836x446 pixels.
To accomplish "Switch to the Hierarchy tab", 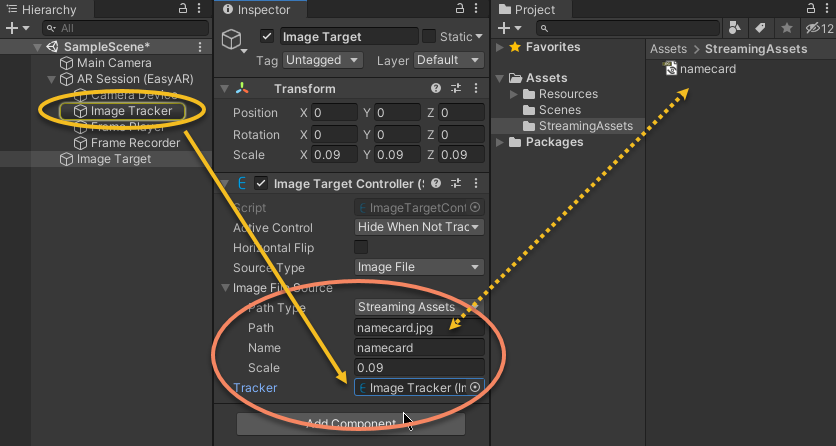I will tap(40, 9).
